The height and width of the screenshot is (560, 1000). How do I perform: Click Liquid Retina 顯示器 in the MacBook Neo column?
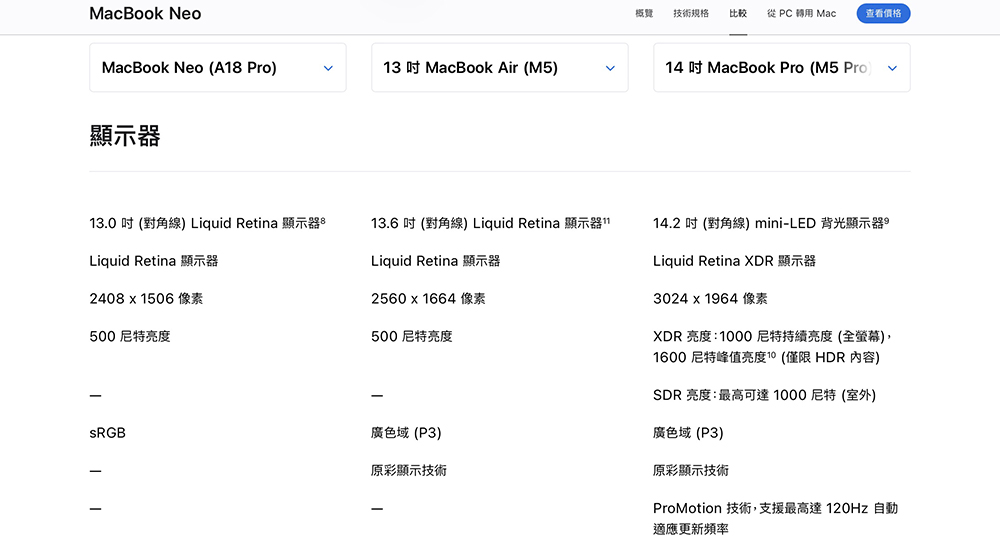154,261
